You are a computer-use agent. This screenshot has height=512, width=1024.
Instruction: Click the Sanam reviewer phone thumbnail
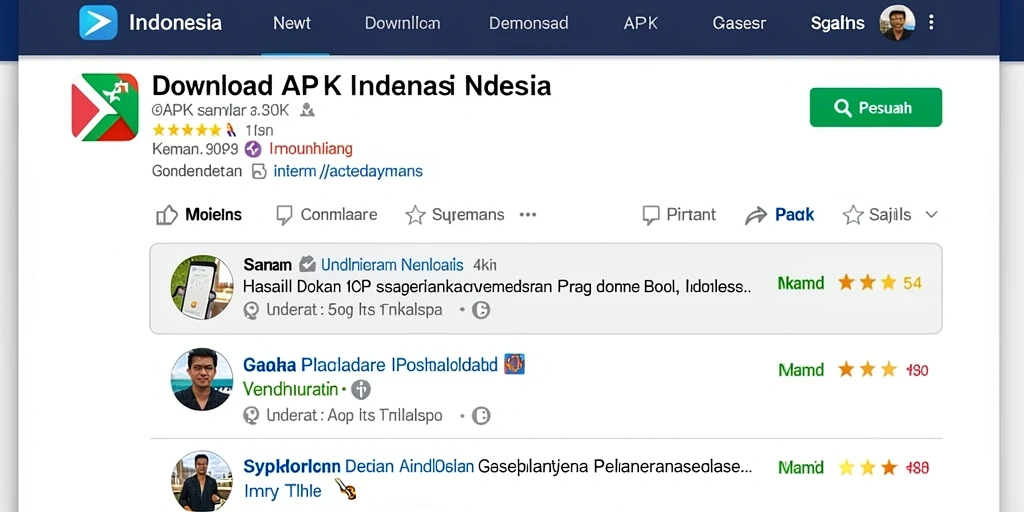point(202,287)
